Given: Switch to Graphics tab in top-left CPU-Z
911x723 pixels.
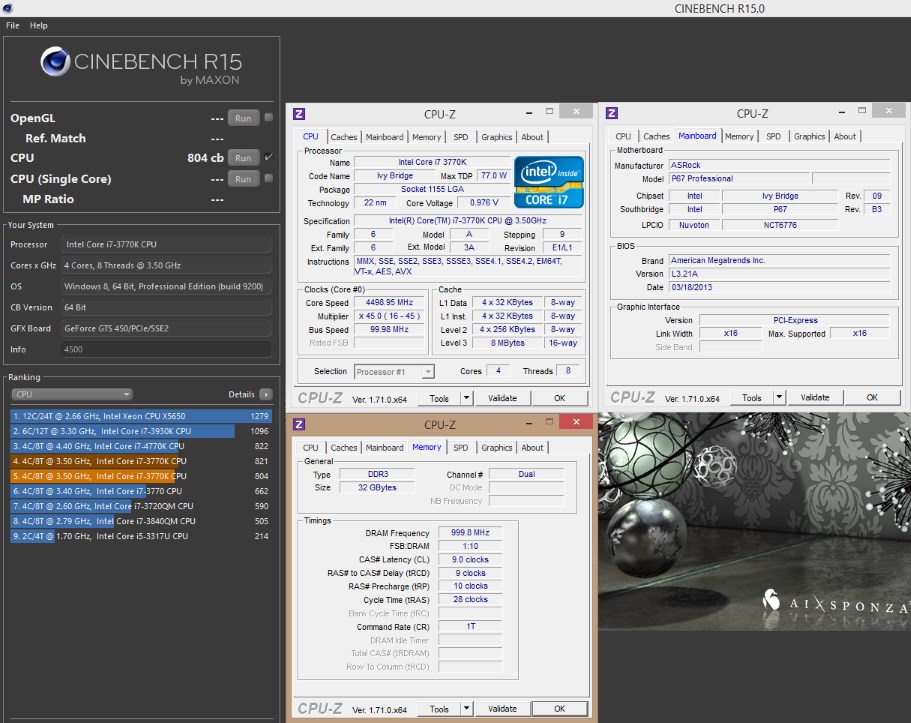Looking at the screenshot, I should pyautogui.click(x=497, y=137).
